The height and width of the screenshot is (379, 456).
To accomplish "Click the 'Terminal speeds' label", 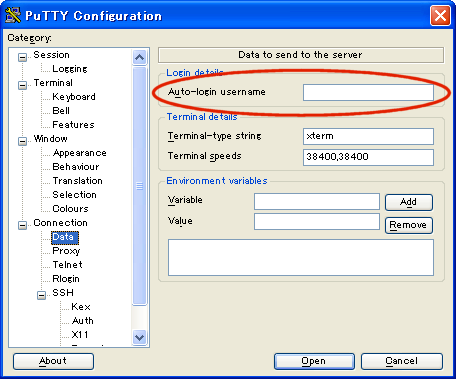I will (204, 156).
